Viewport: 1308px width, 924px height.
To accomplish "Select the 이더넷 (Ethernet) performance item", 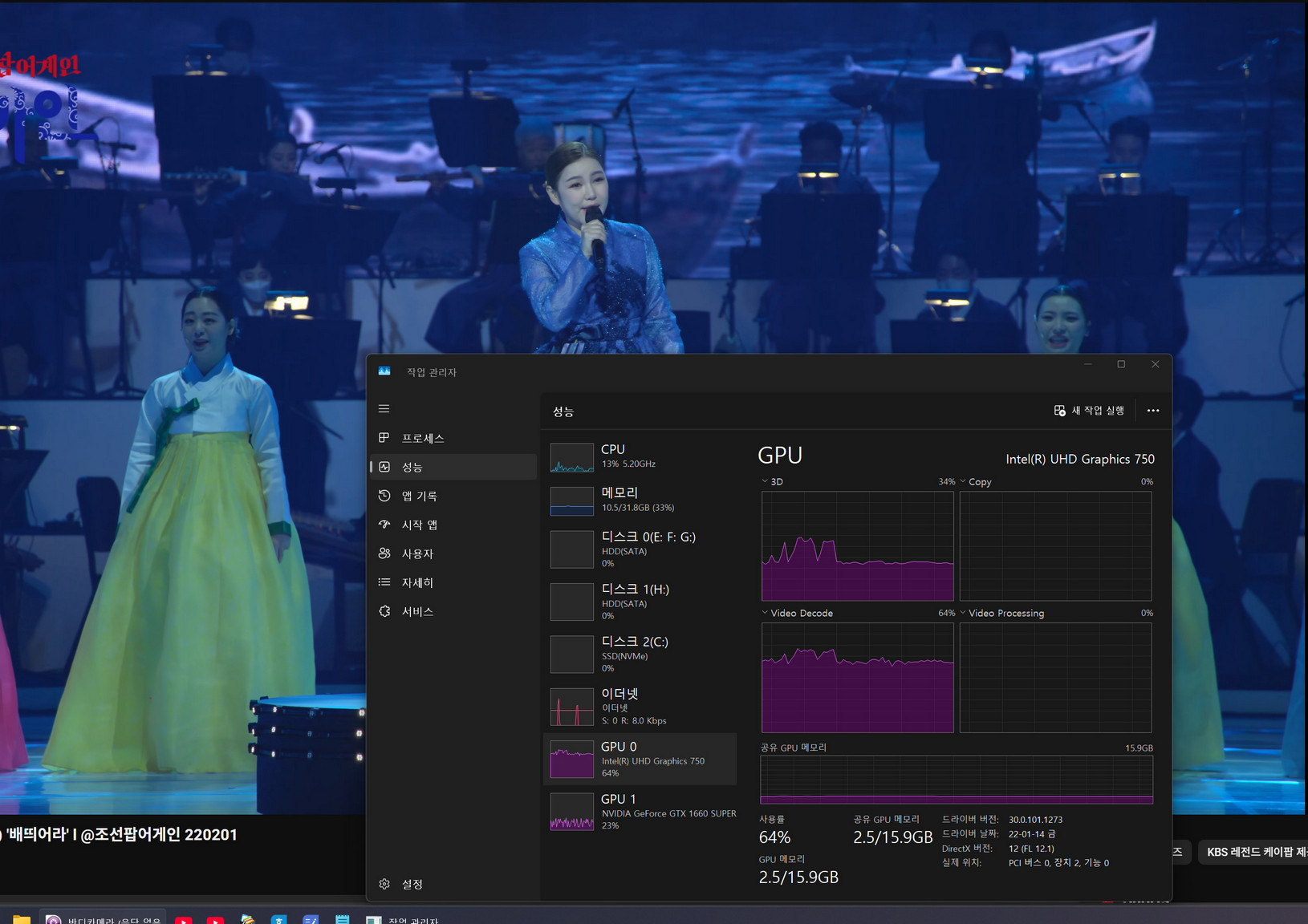I will point(640,707).
